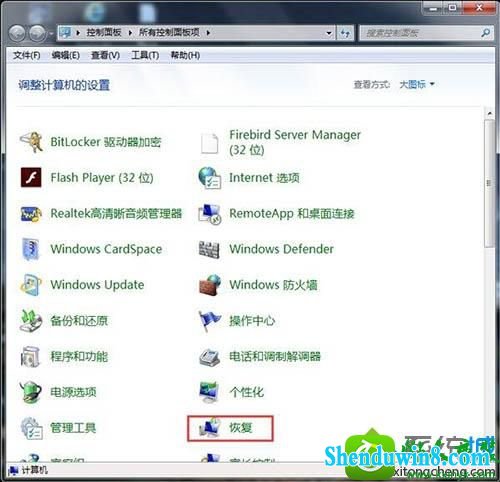The image size is (500, 482).
Task: Click the 控制面板 breadcrumb
Action: 104,32
